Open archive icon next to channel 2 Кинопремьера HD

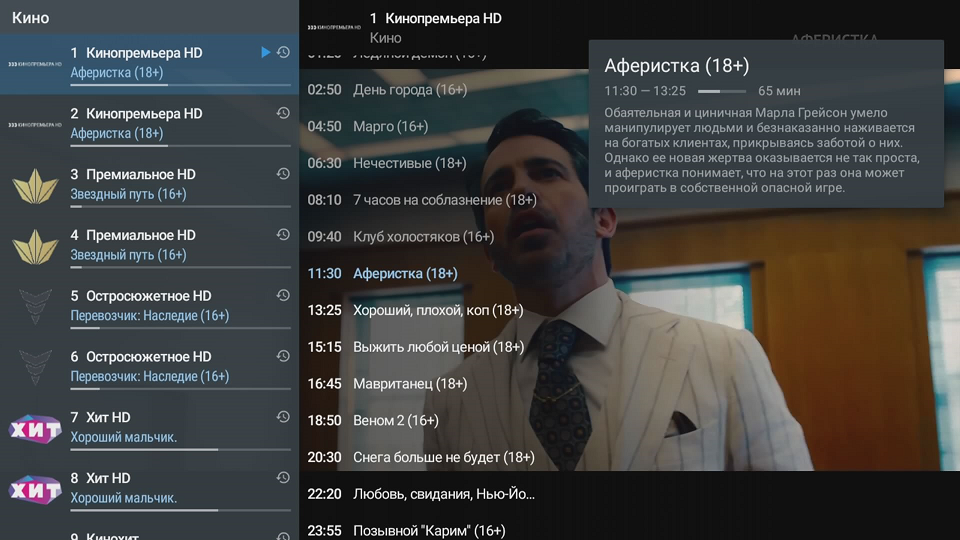click(283, 113)
